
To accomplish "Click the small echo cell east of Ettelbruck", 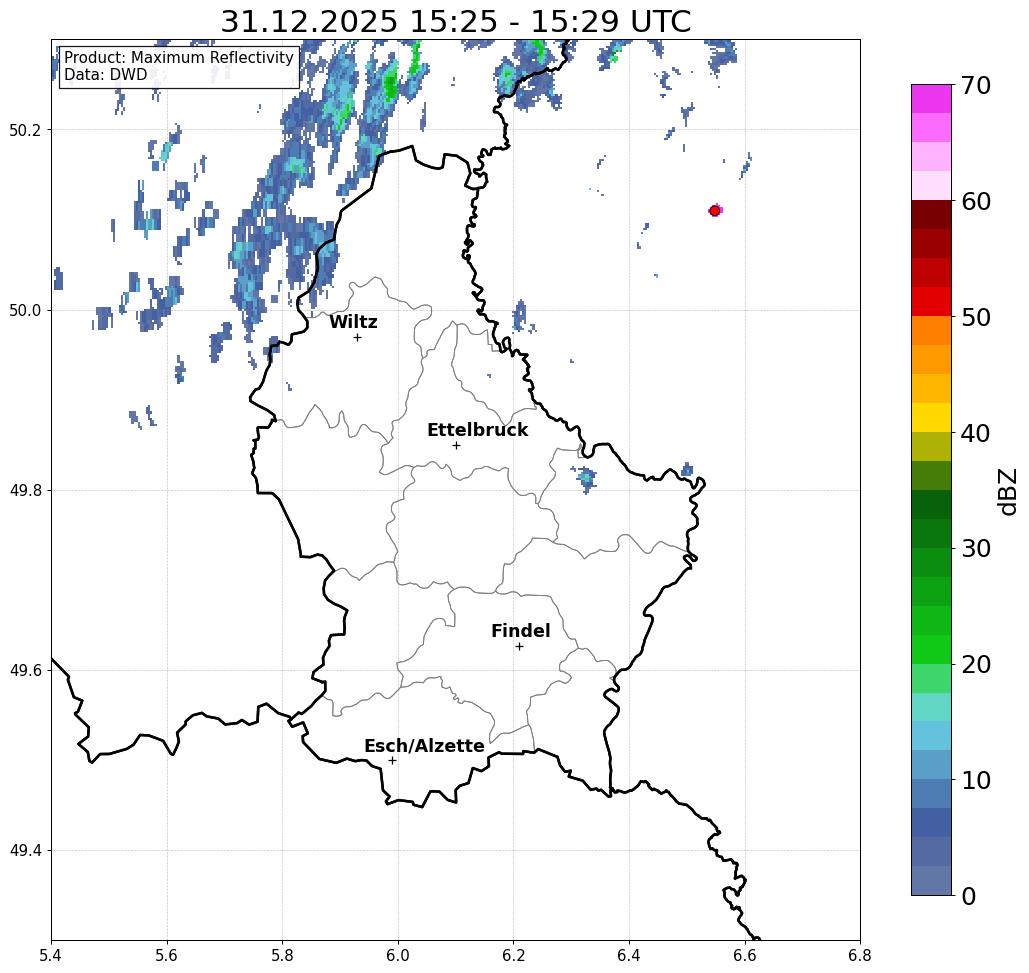I will (x=585, y=479).
